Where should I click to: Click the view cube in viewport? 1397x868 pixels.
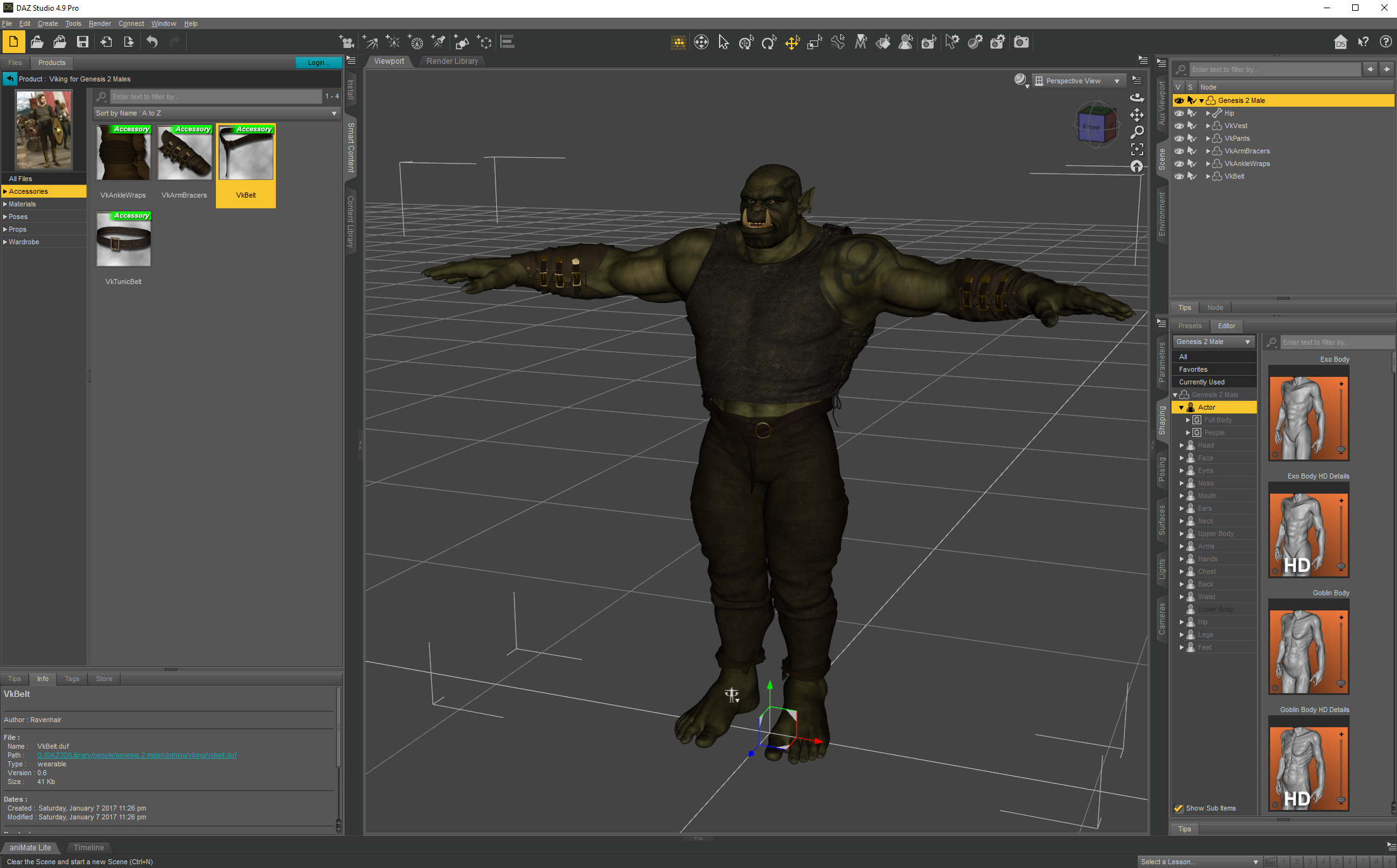(x=1096, y=125)
